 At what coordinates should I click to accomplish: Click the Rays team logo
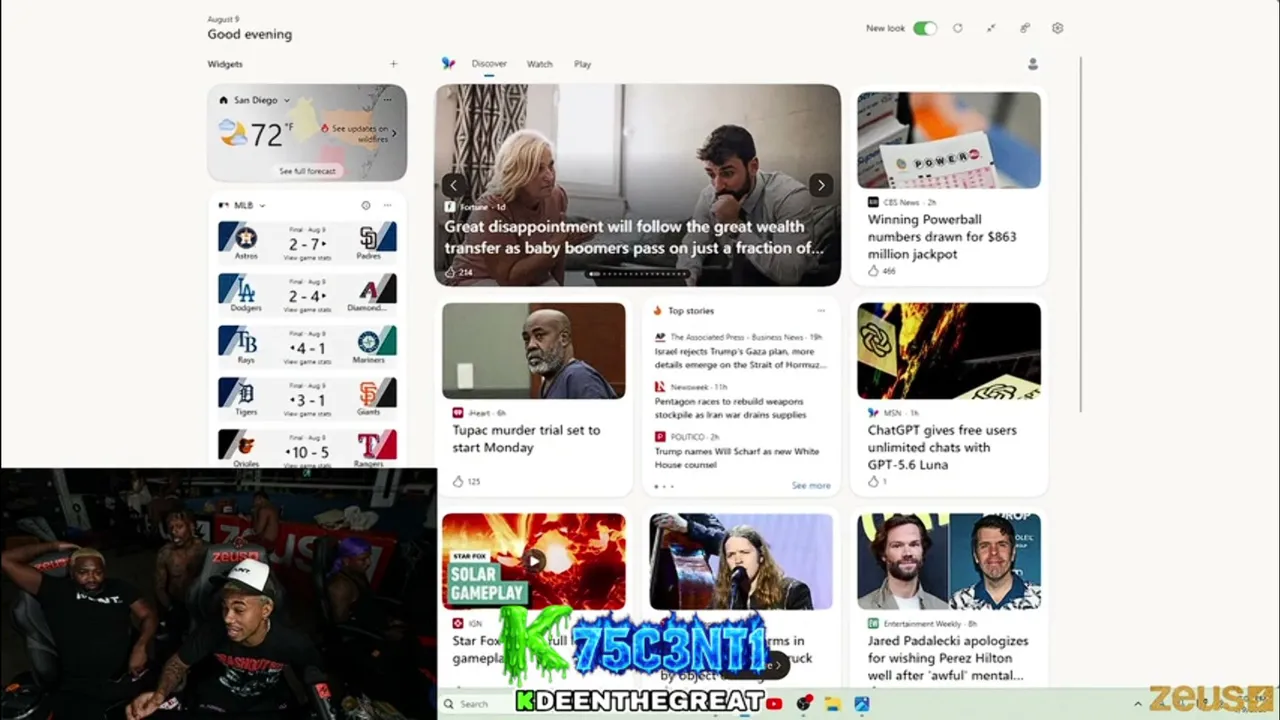[x=246, y=342]
